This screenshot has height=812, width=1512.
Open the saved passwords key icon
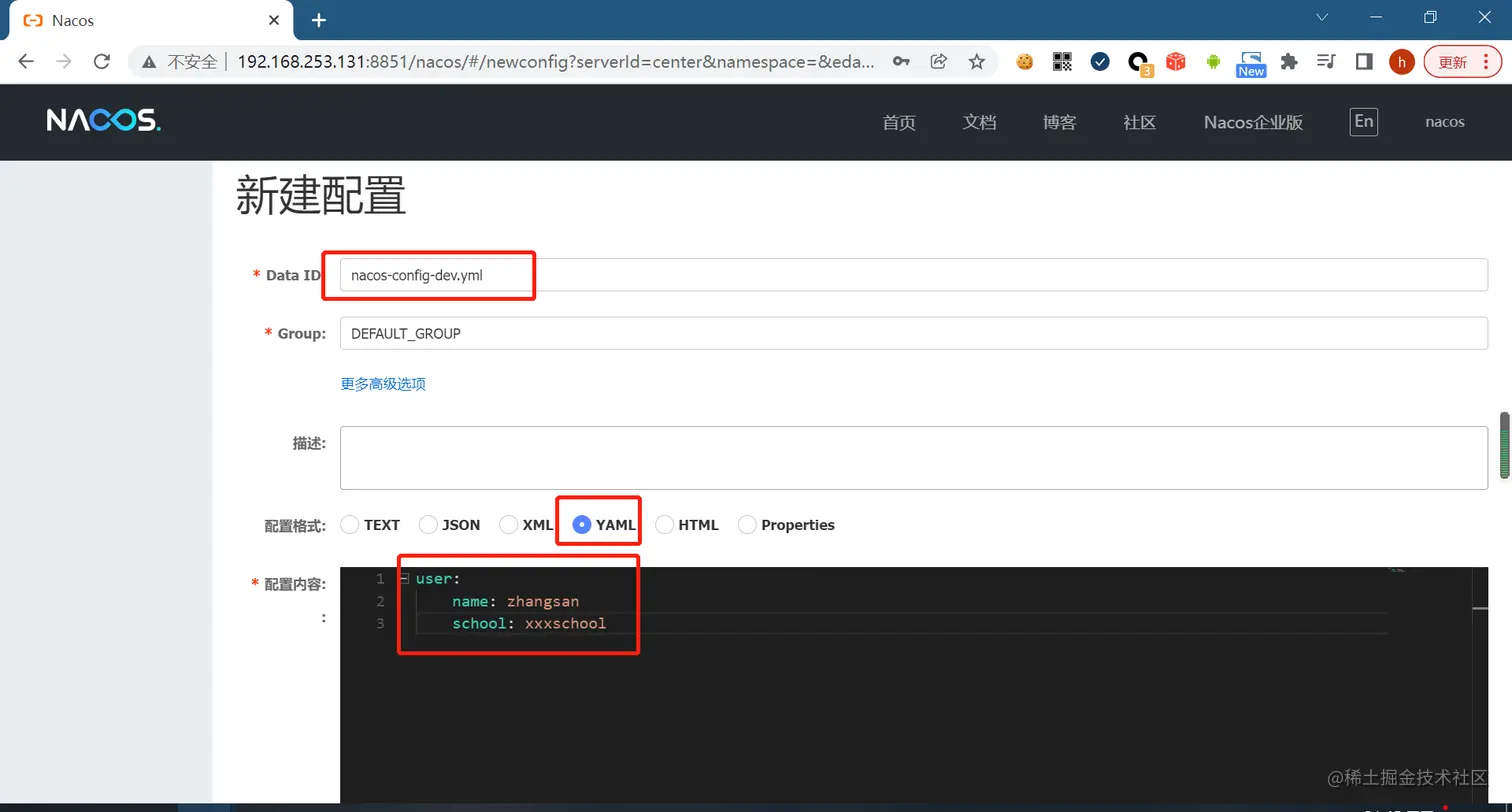coord(901,62)
